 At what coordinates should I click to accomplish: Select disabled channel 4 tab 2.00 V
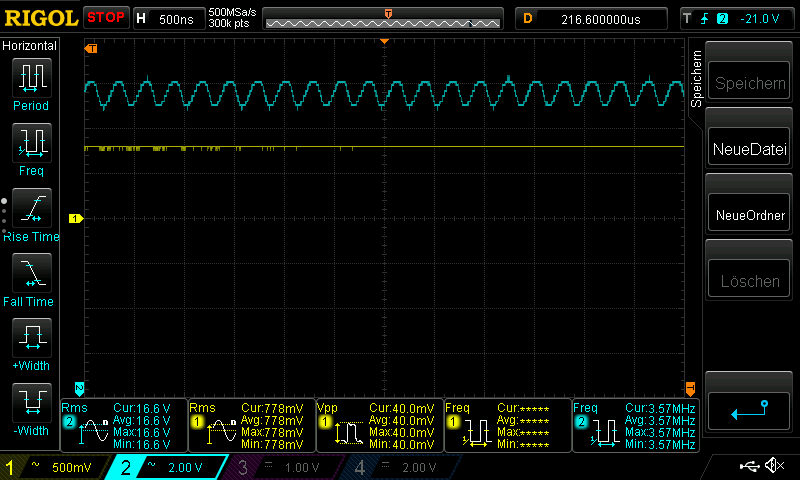tap(402, 467)
